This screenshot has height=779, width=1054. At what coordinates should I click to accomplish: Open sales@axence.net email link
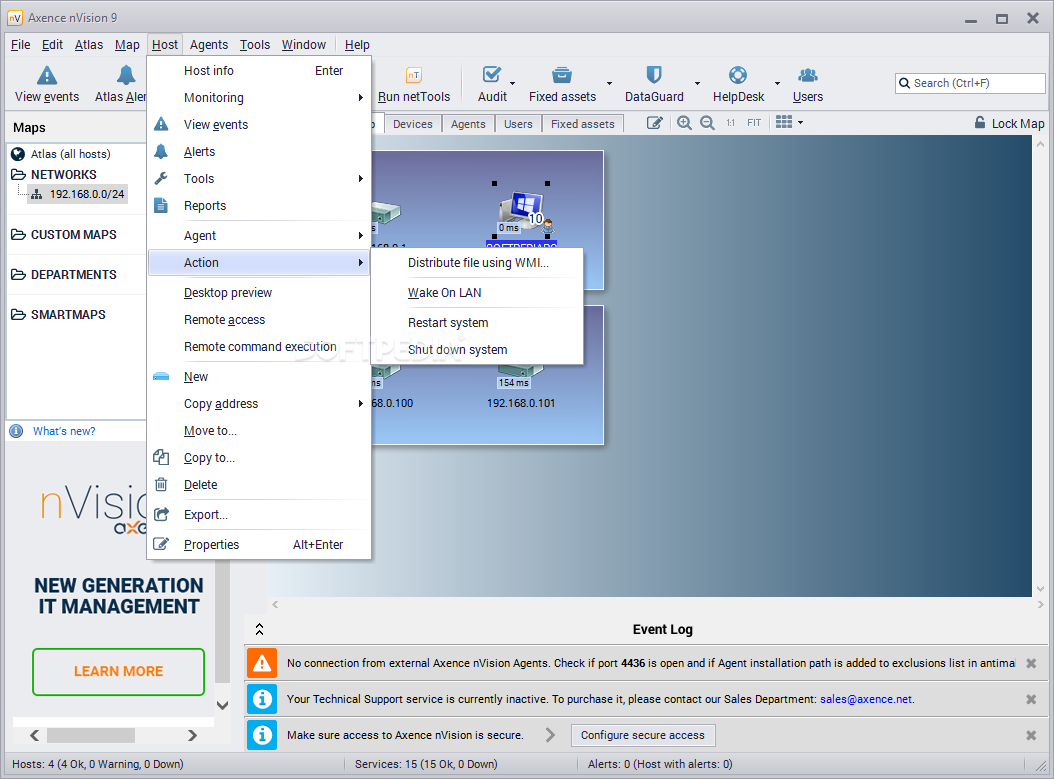866,700
